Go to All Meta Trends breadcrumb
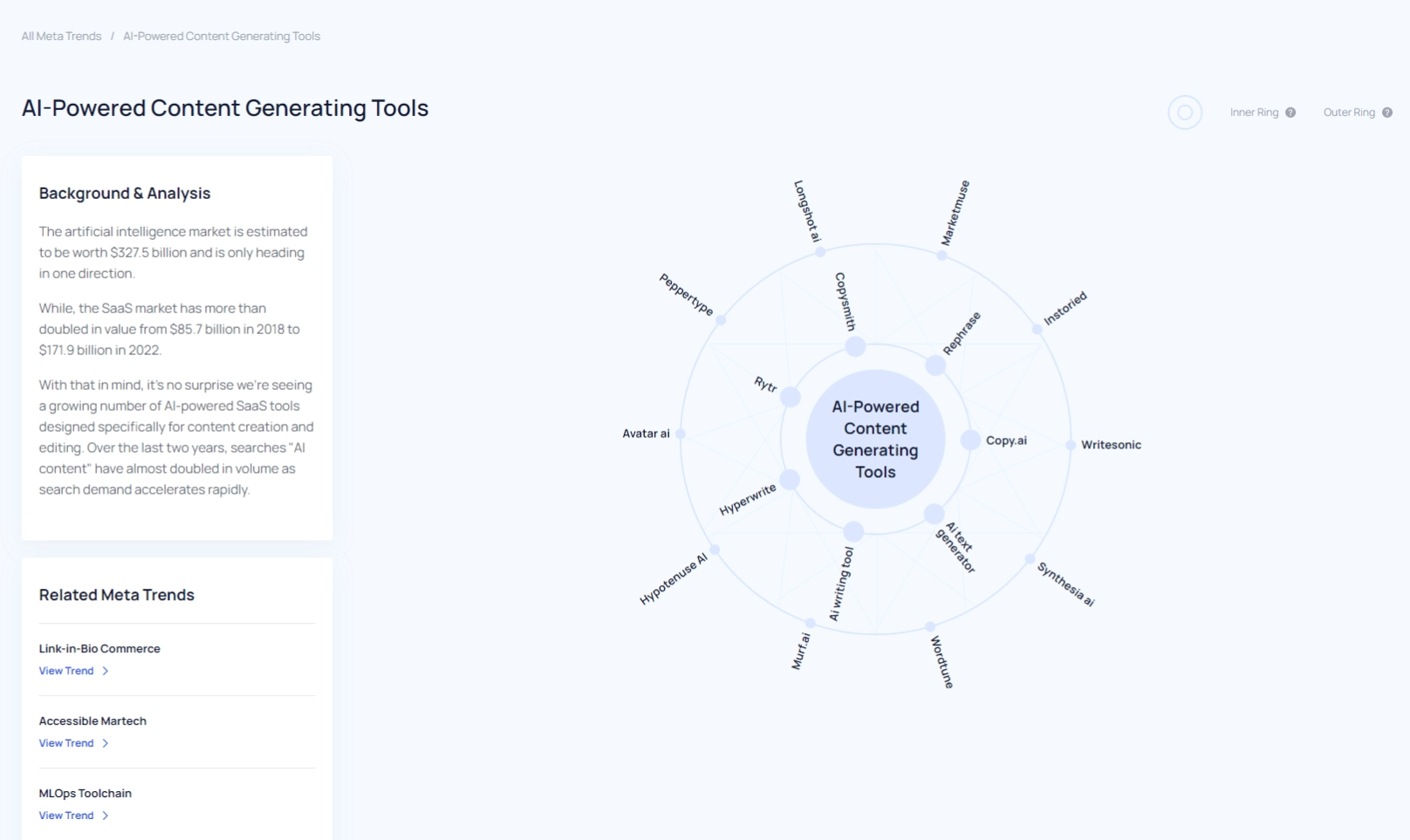1410x840 pixels. [x=61, y=37]
